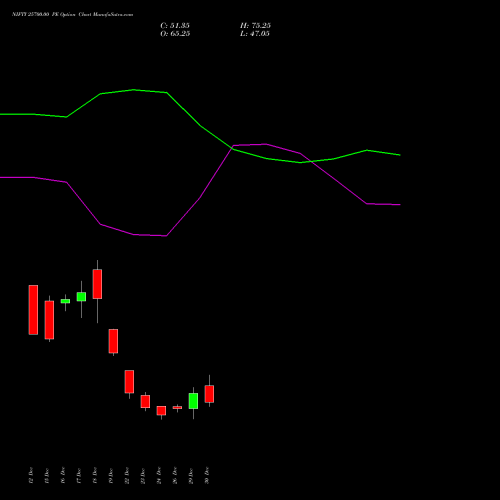Click the '26 Dec' date axis label
Image resolution: width=500 pixels, height=500 pixels.
(x=175, y=475)
